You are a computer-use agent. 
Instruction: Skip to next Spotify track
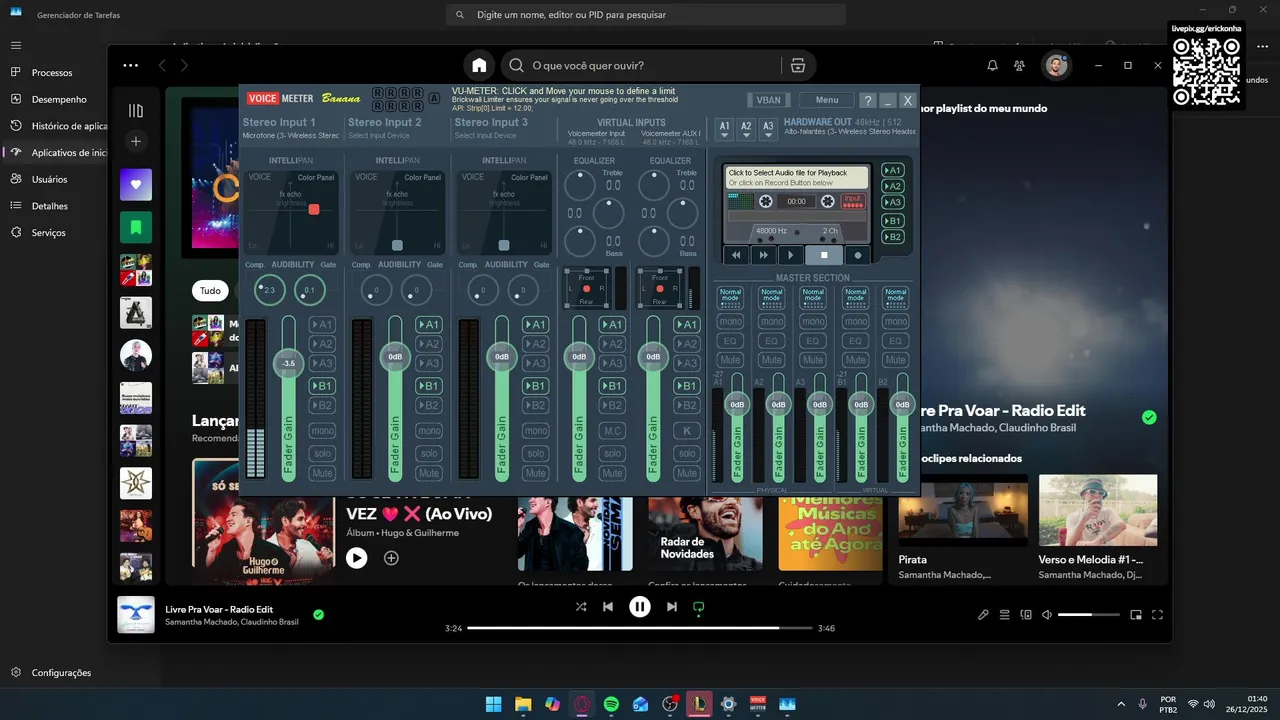[x=672, y=606]
